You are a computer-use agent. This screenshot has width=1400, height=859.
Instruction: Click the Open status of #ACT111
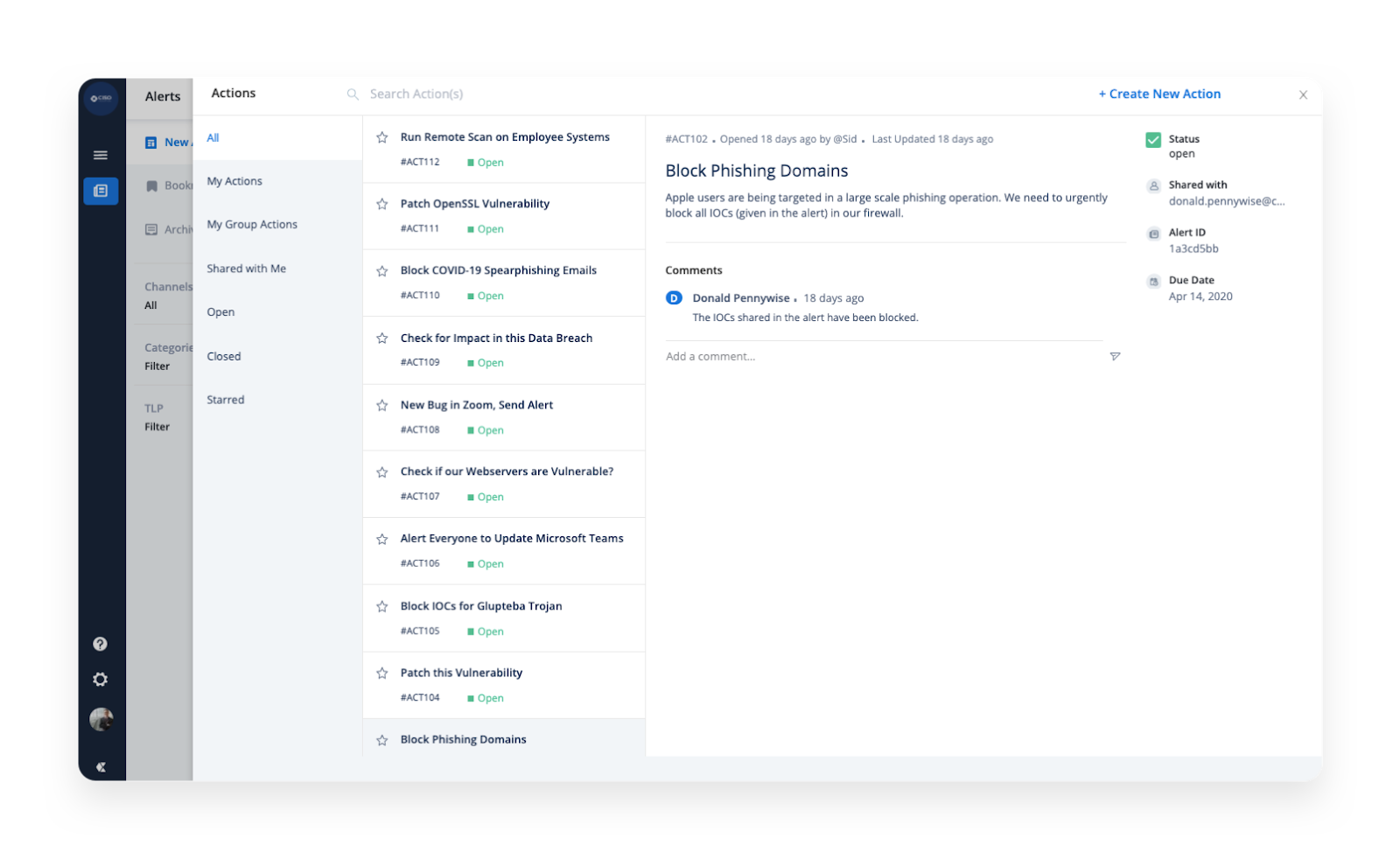pyautogui.click(x=486, y=229)
